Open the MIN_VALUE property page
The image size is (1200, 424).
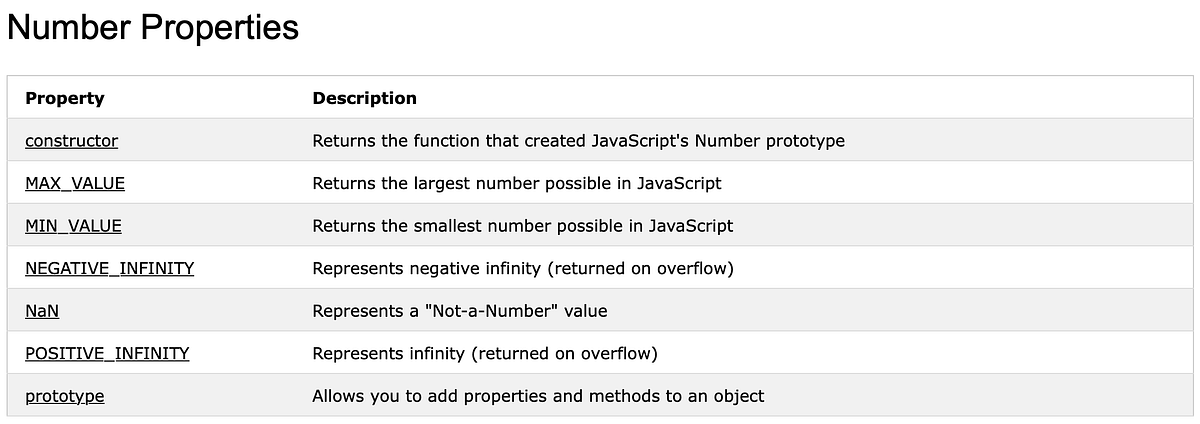pyautogui.click(x=73, y=226)
